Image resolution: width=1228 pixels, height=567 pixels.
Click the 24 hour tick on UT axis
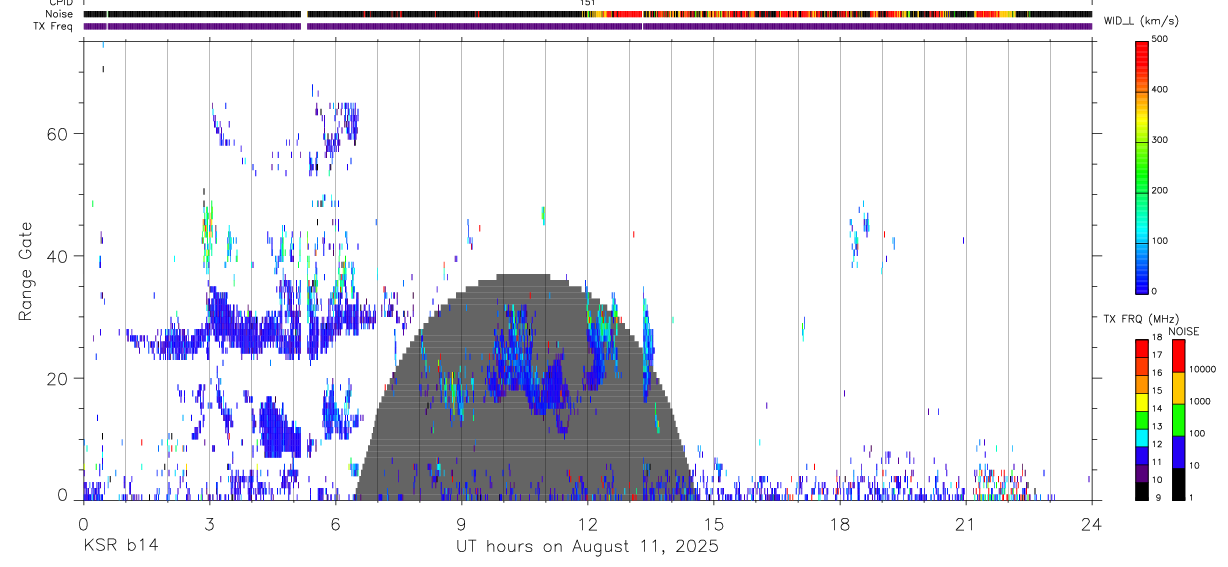(x=1091, y=523)
